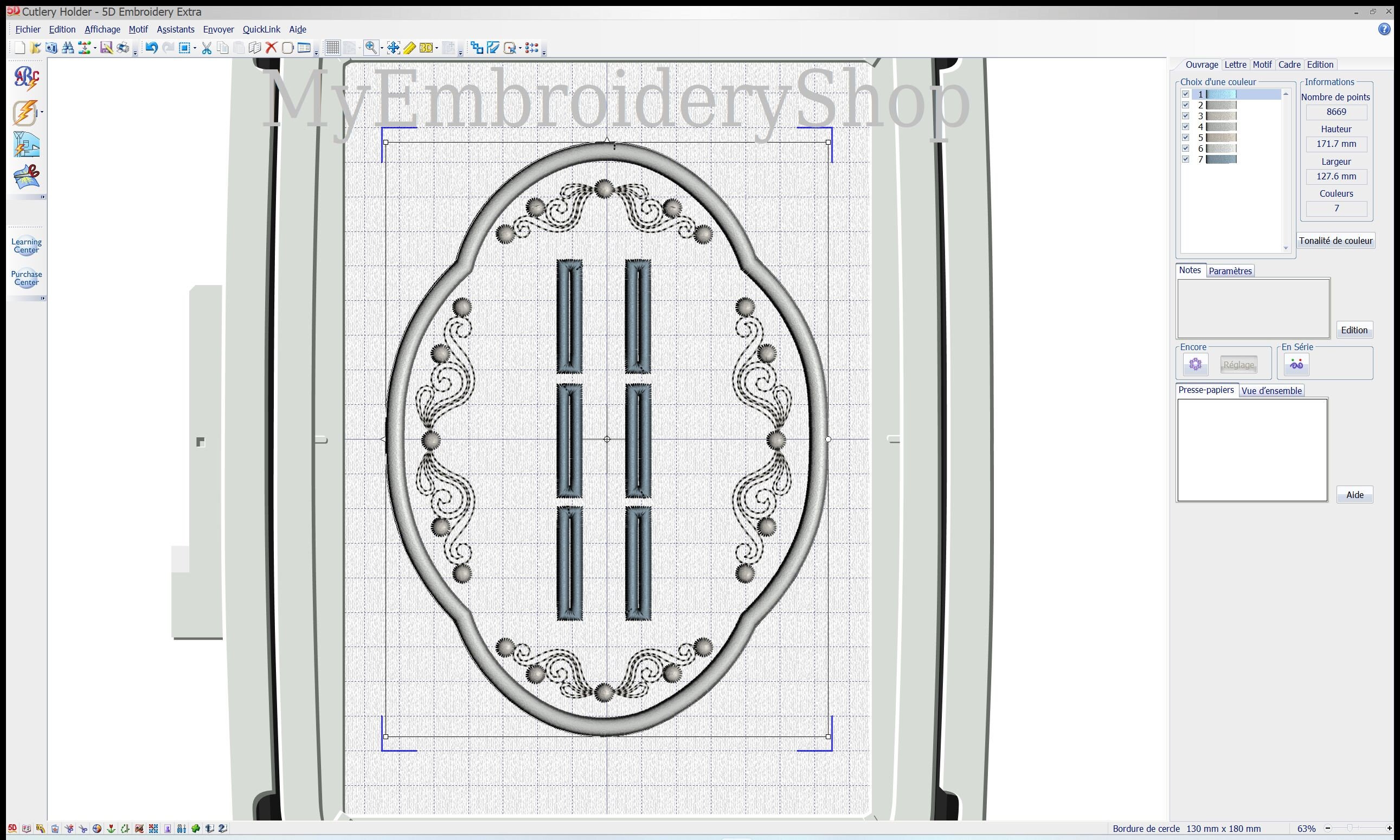Select the Pan (move) tool
This screenshot has height=840, width=1400.
[394, 48]
